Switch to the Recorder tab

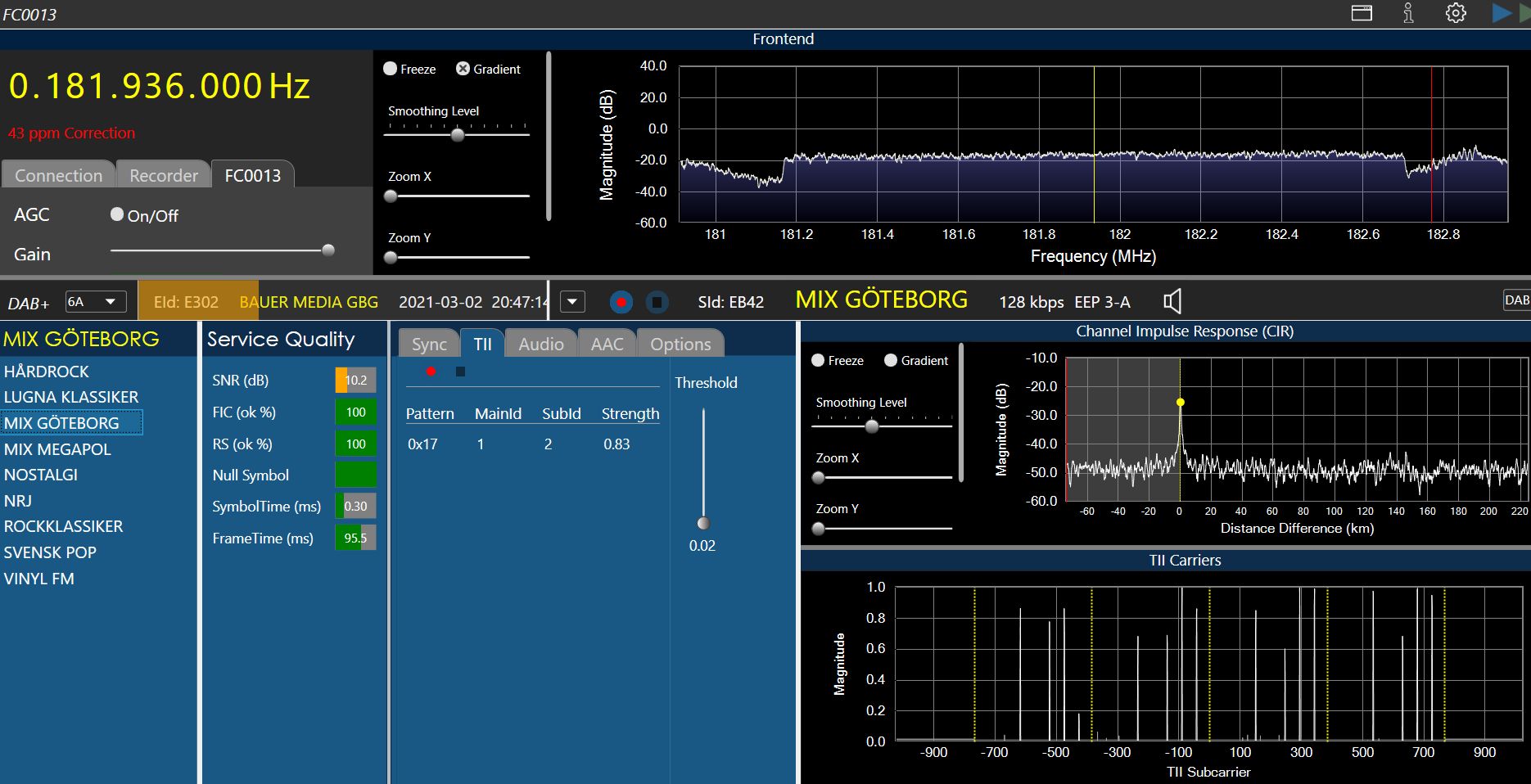[x=164, y=175]
